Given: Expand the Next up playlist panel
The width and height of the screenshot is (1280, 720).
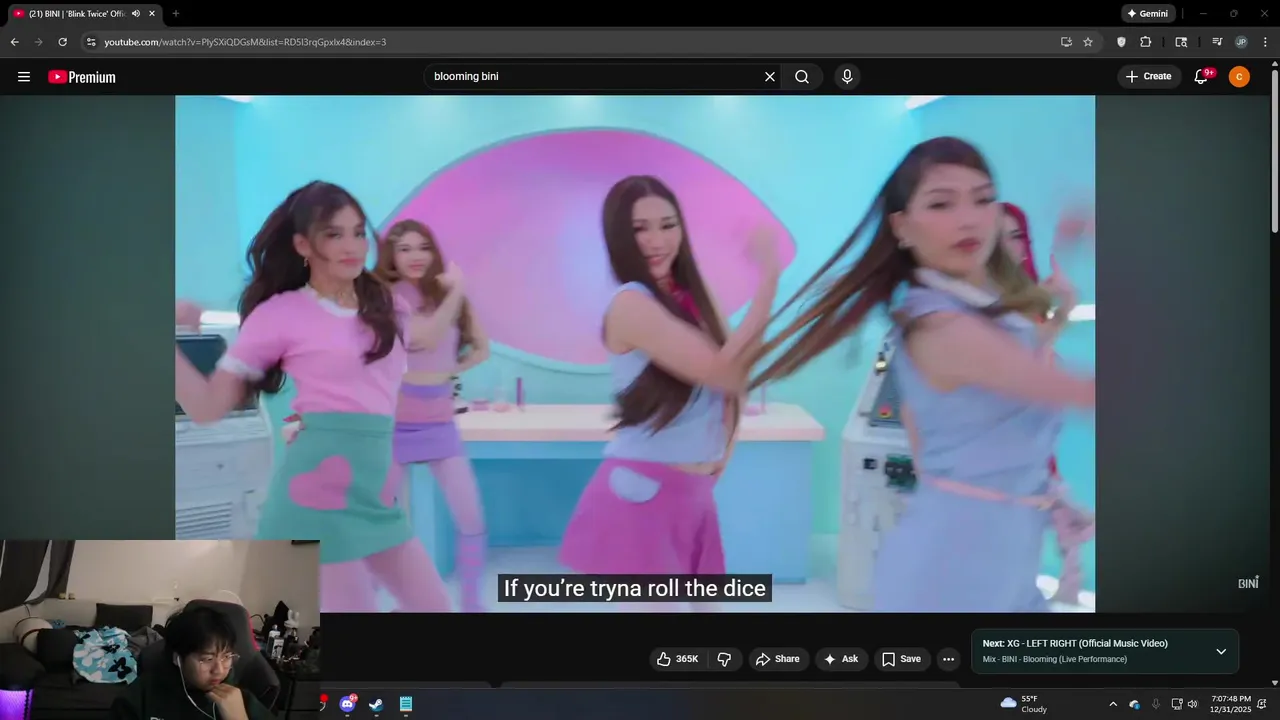Looking at the screenshot, I should click(x=1221, y=651).
